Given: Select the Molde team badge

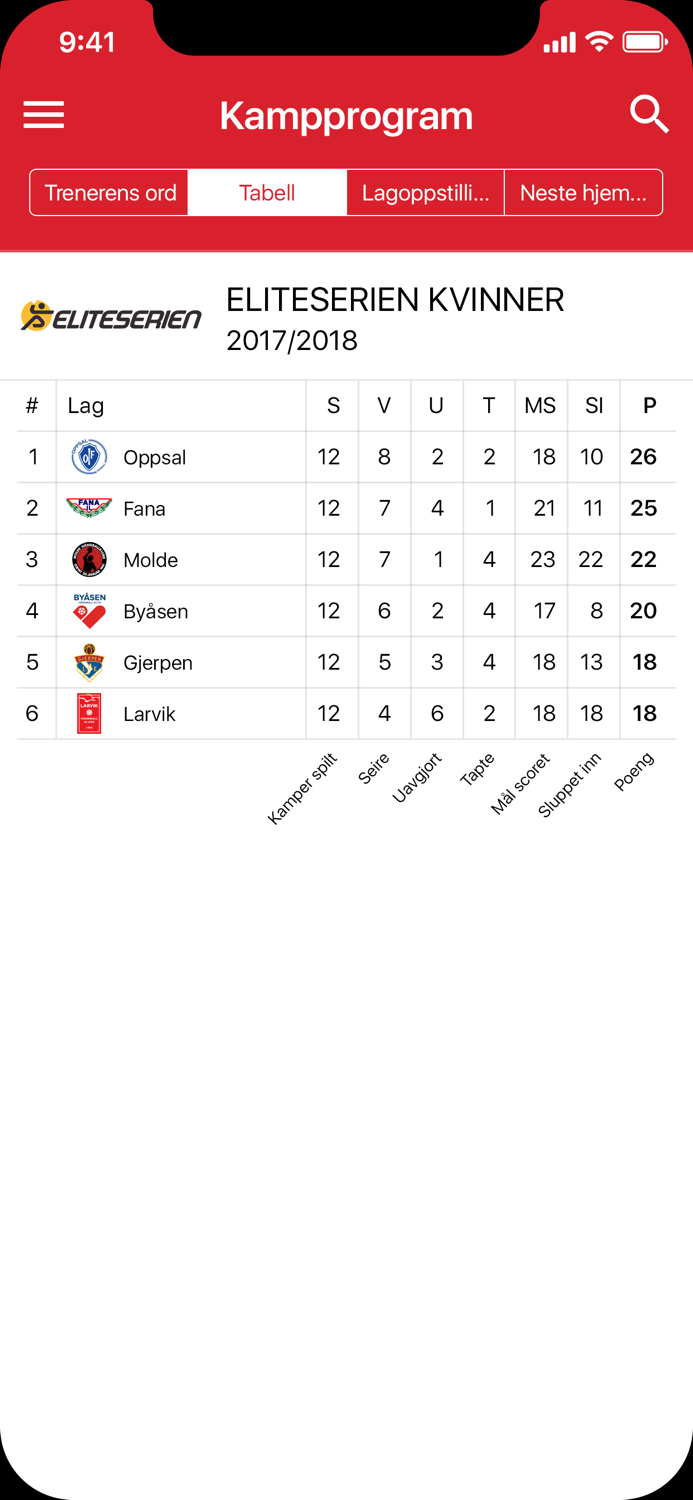Looking at the screenshot, I should pos(88,559).
